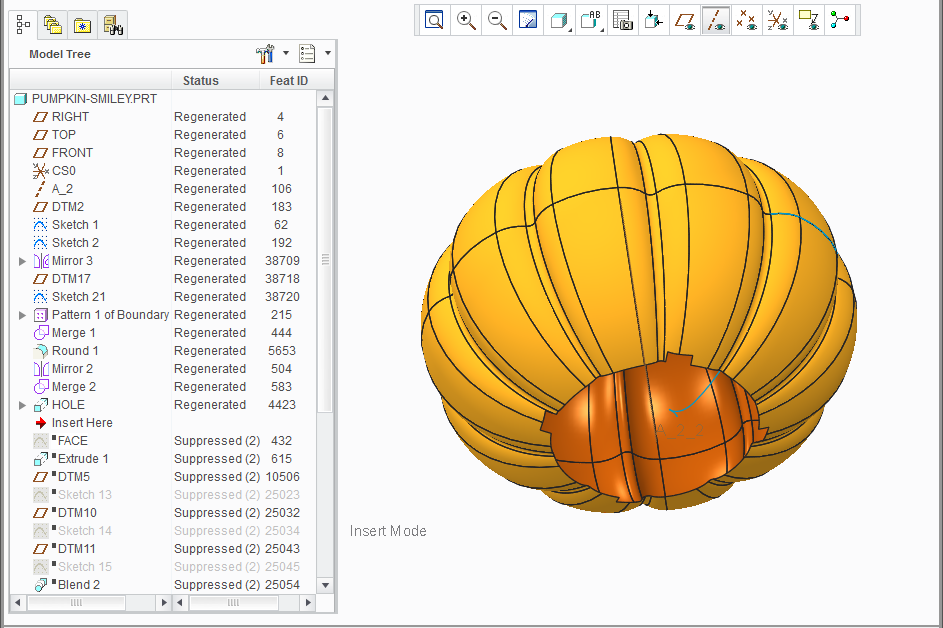
Task: Switch to the Model Tree navigator tab
Action: (23, 25)
